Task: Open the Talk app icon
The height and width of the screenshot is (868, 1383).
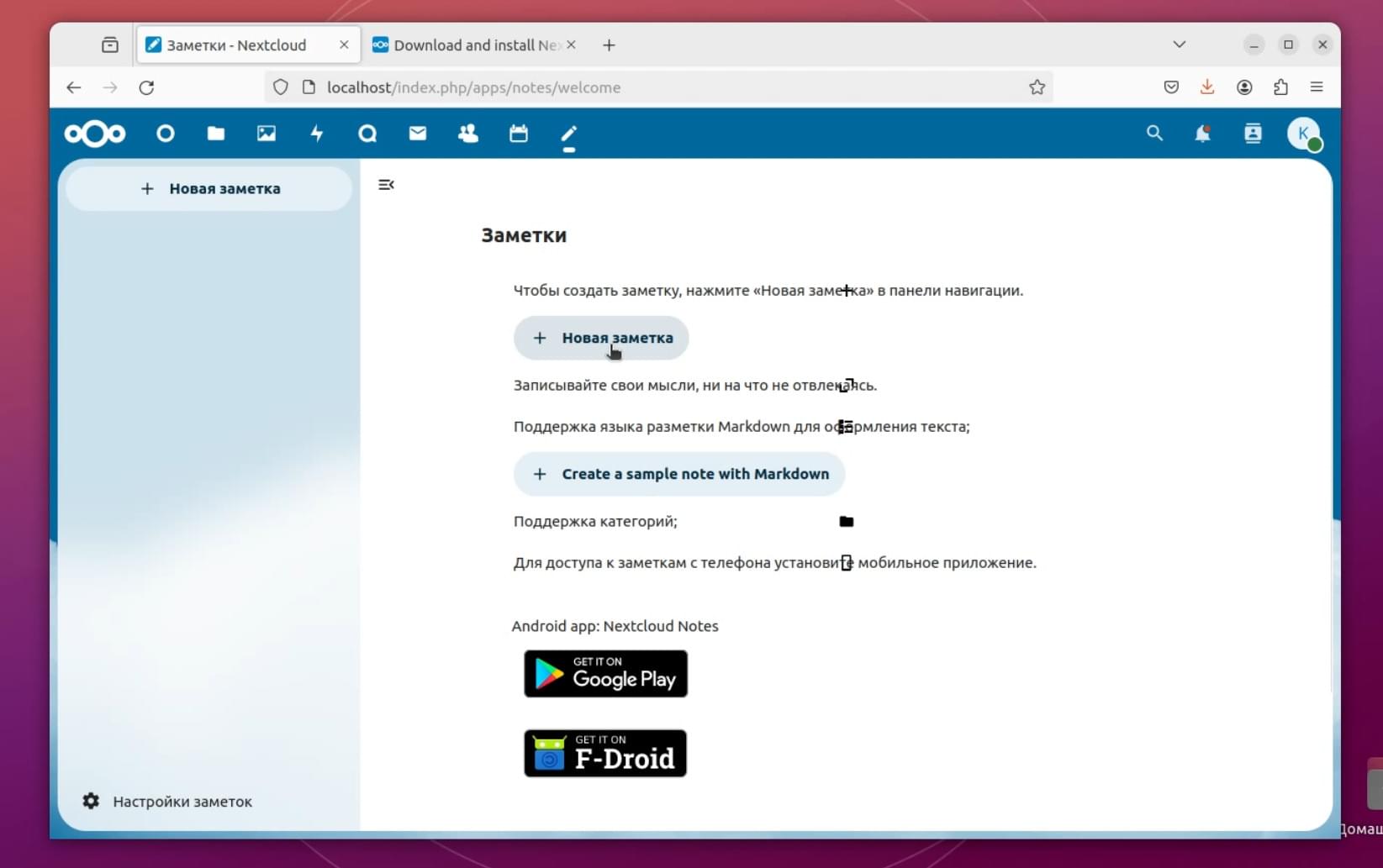Action: 367,133
